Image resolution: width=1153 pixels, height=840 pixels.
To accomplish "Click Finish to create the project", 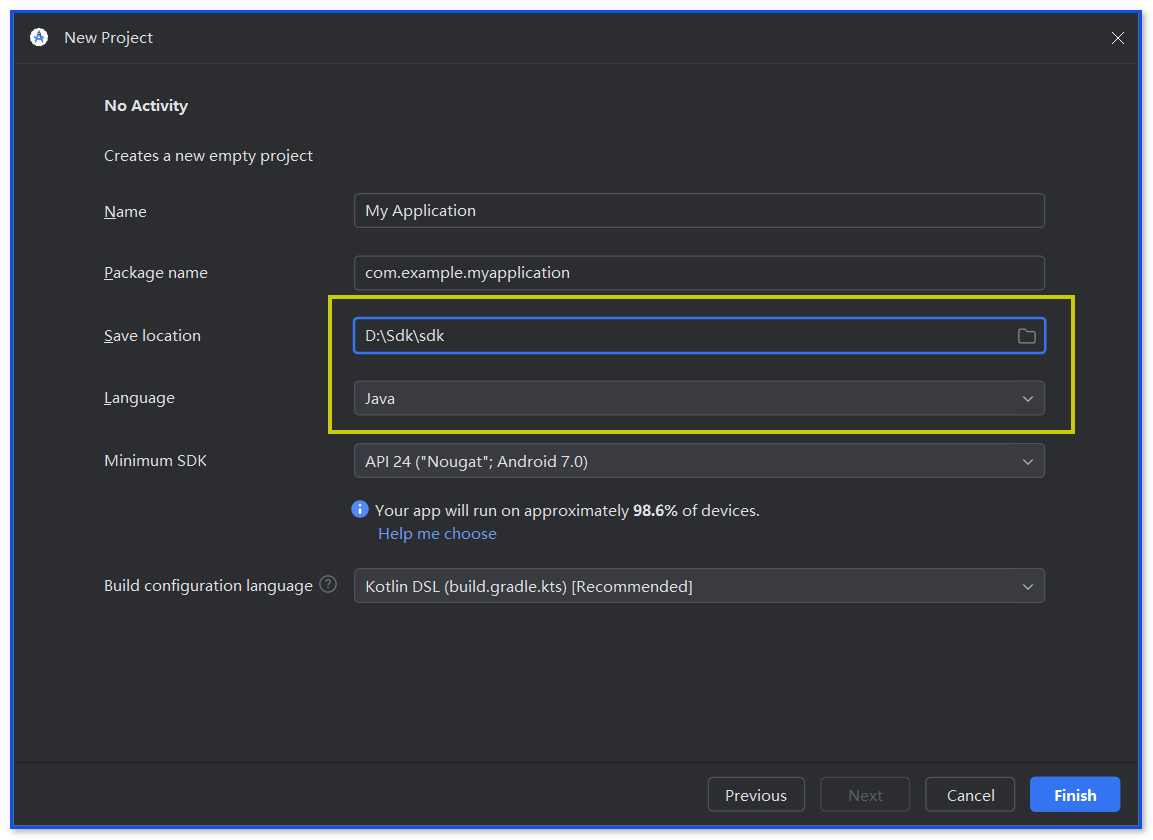I will click(1074, 795).
